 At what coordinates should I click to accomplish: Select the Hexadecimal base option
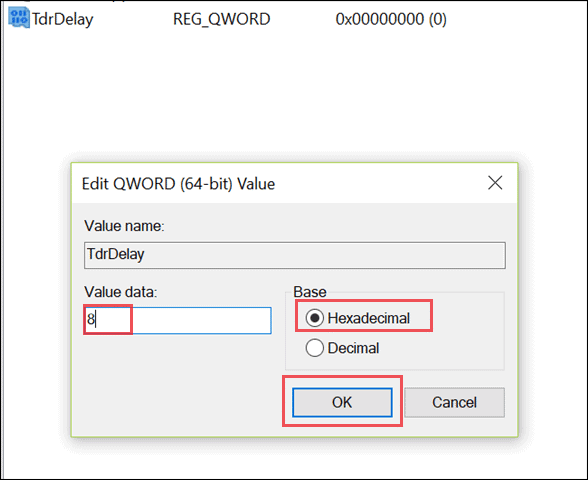click(357, 318)
